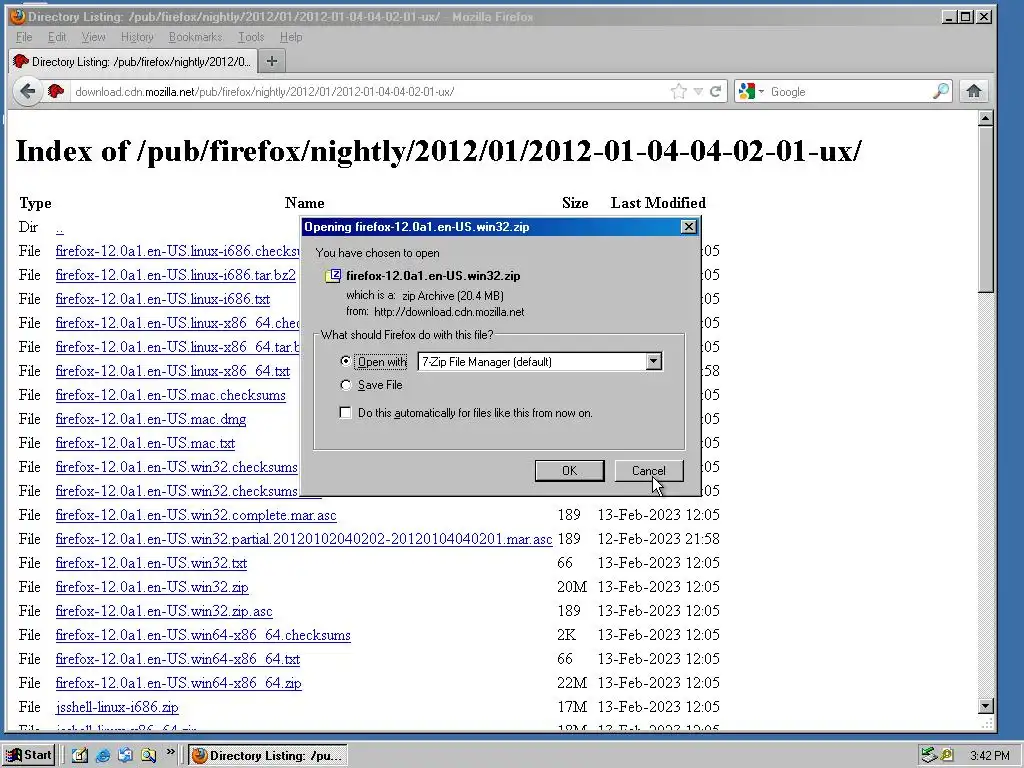
Task: Cancel the file opening dialog
Action: (648, 470)
